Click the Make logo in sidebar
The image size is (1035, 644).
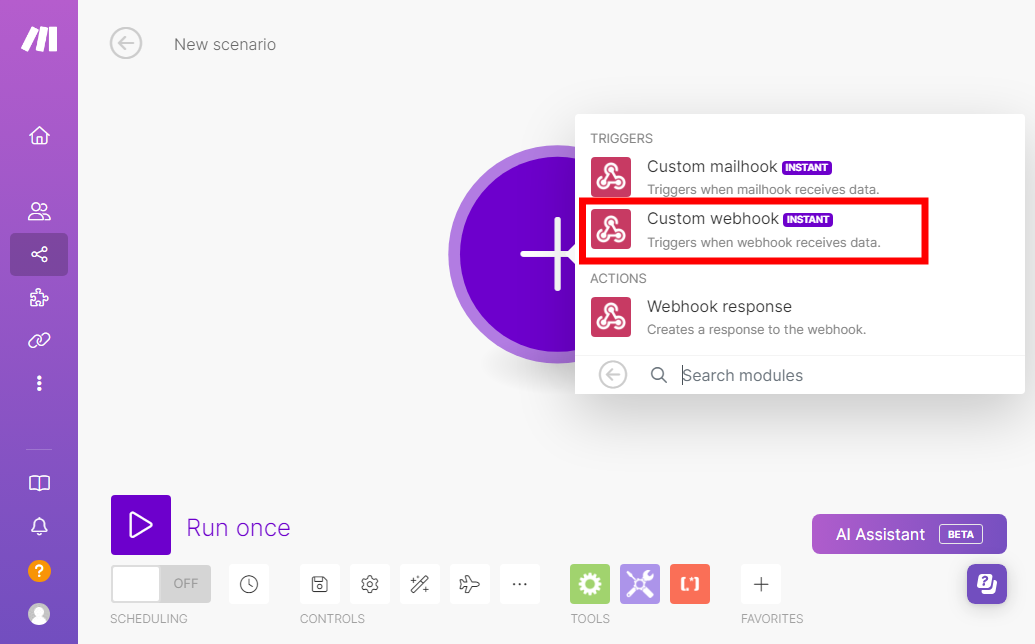(x=39, y=39)
